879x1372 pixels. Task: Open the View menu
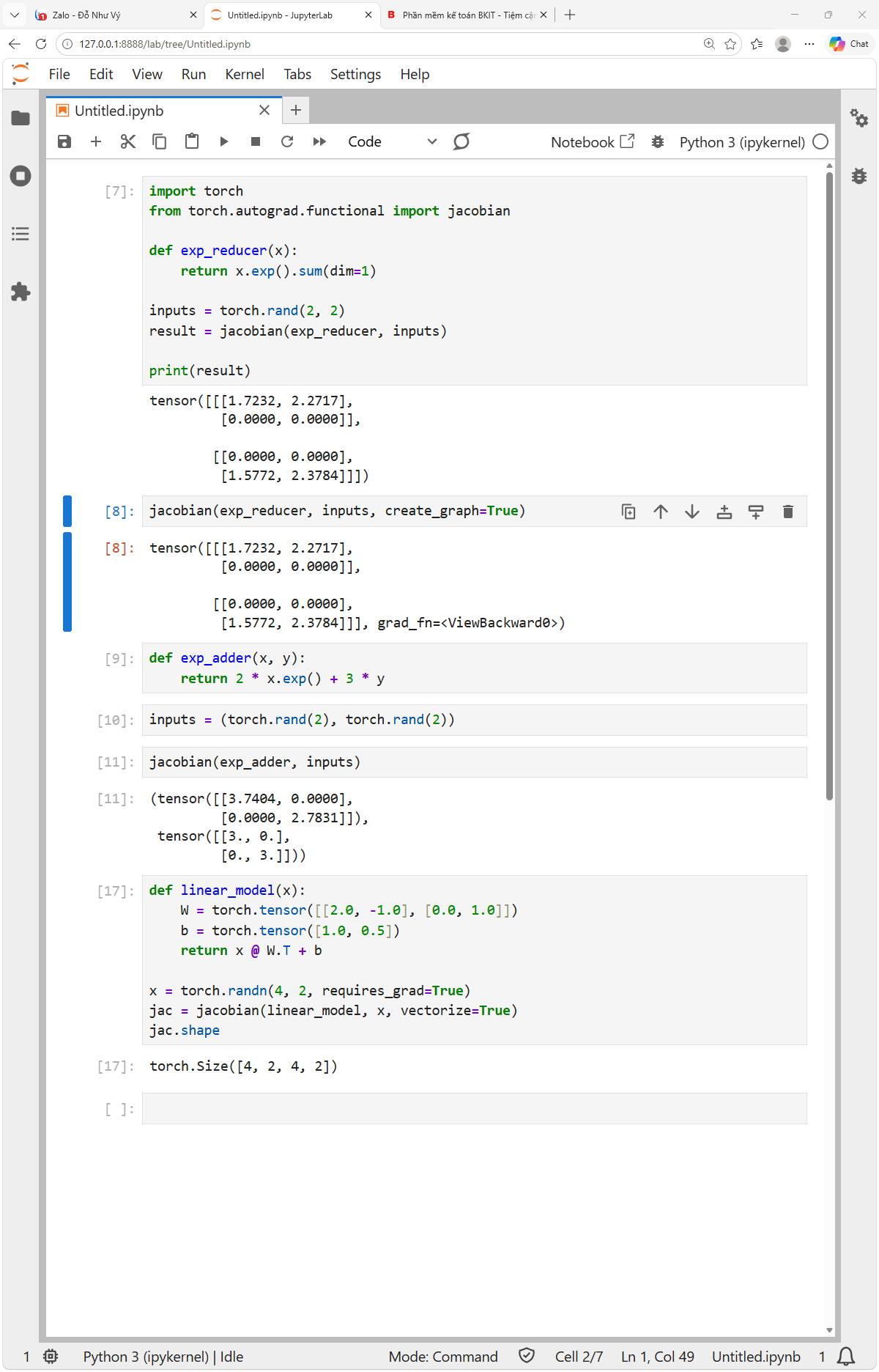click(x=147, y=74)
